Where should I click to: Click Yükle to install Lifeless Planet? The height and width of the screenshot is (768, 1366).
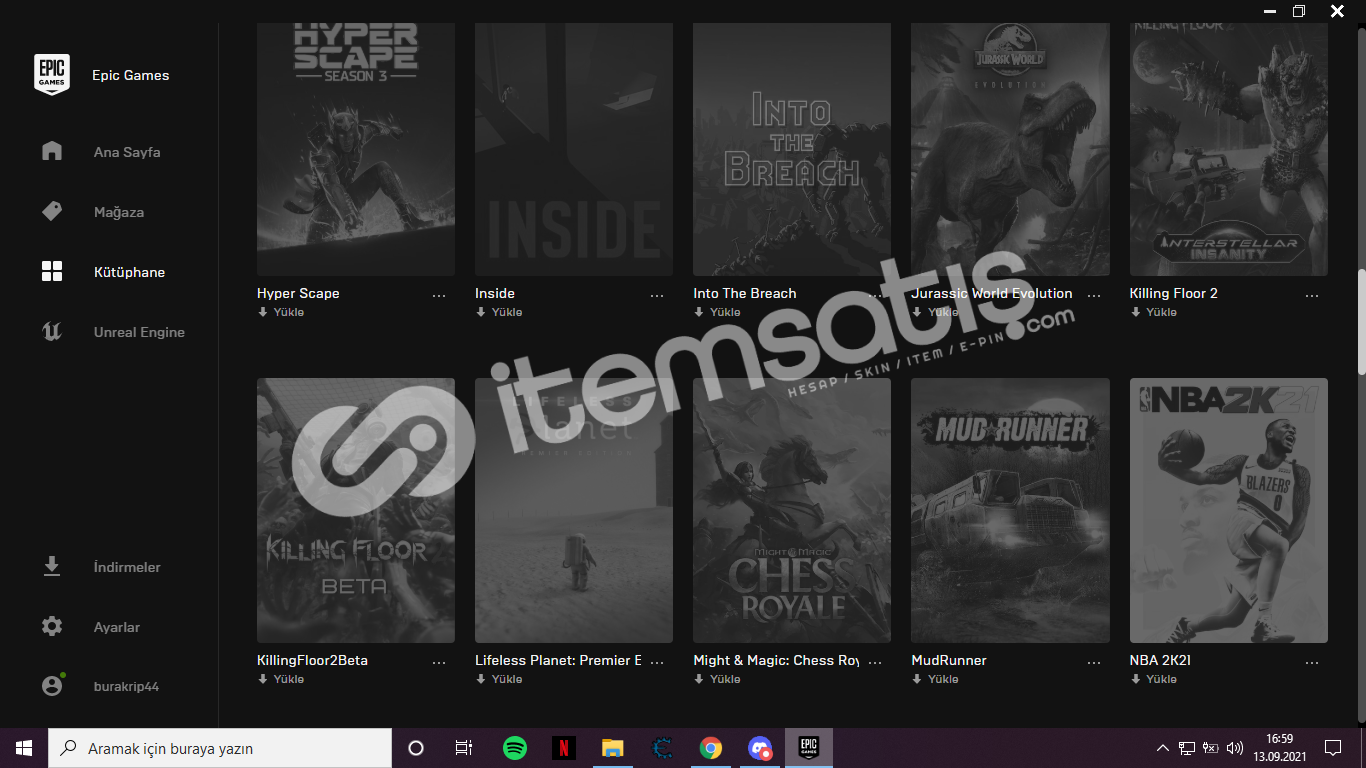click(x=499, y=679)
